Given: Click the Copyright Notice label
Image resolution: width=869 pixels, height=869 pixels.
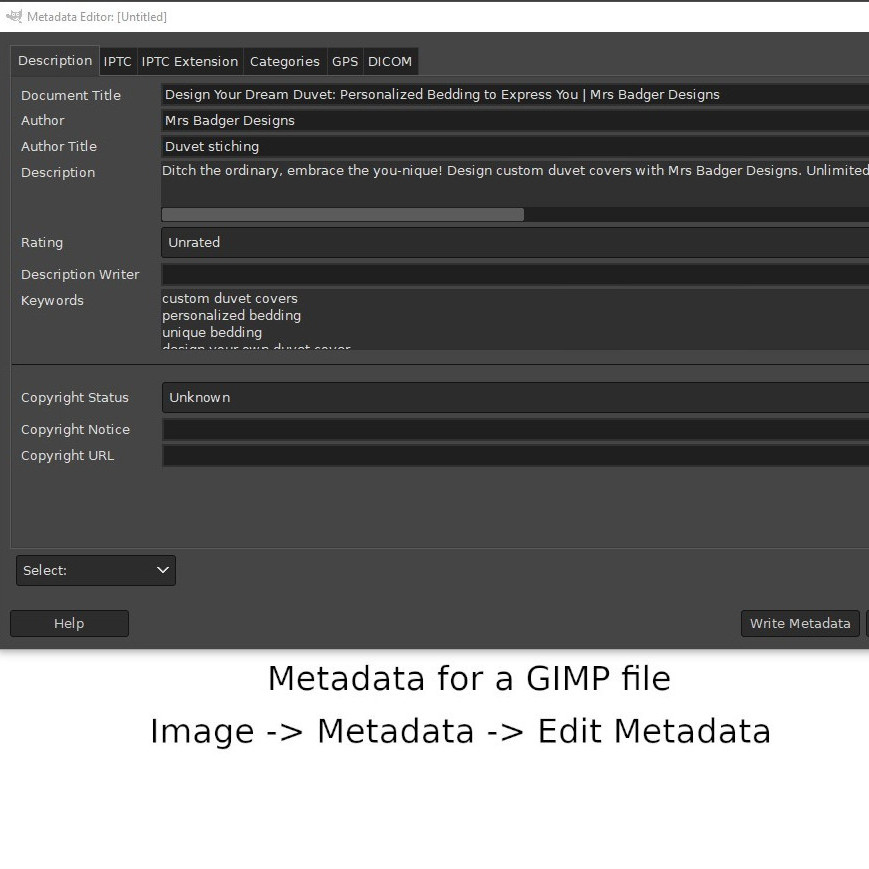Looking at the screenshot, I should point(75,430).
